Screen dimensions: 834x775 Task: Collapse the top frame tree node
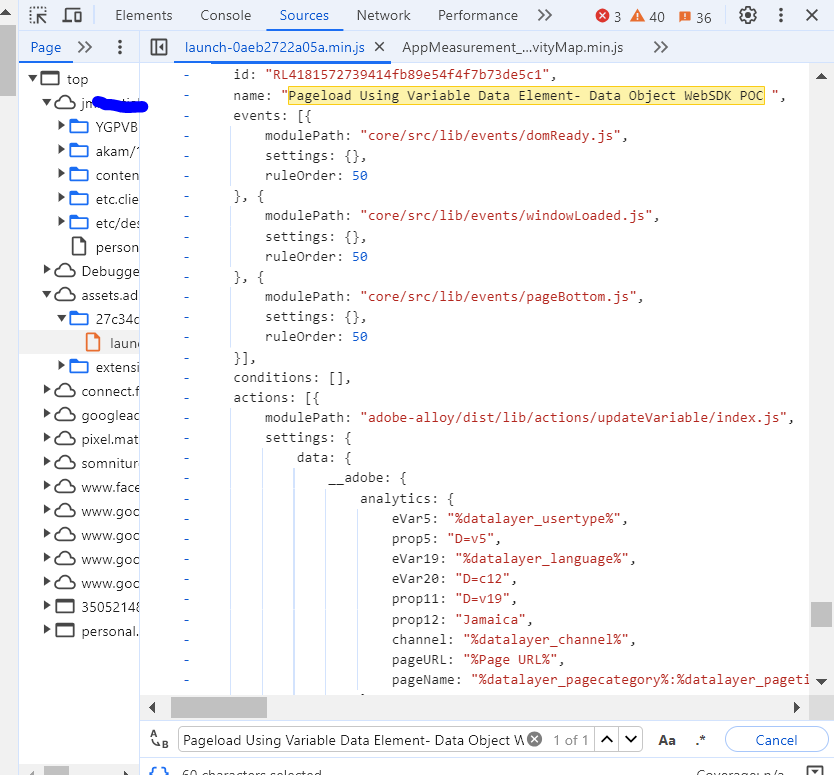tap(35, 78)
